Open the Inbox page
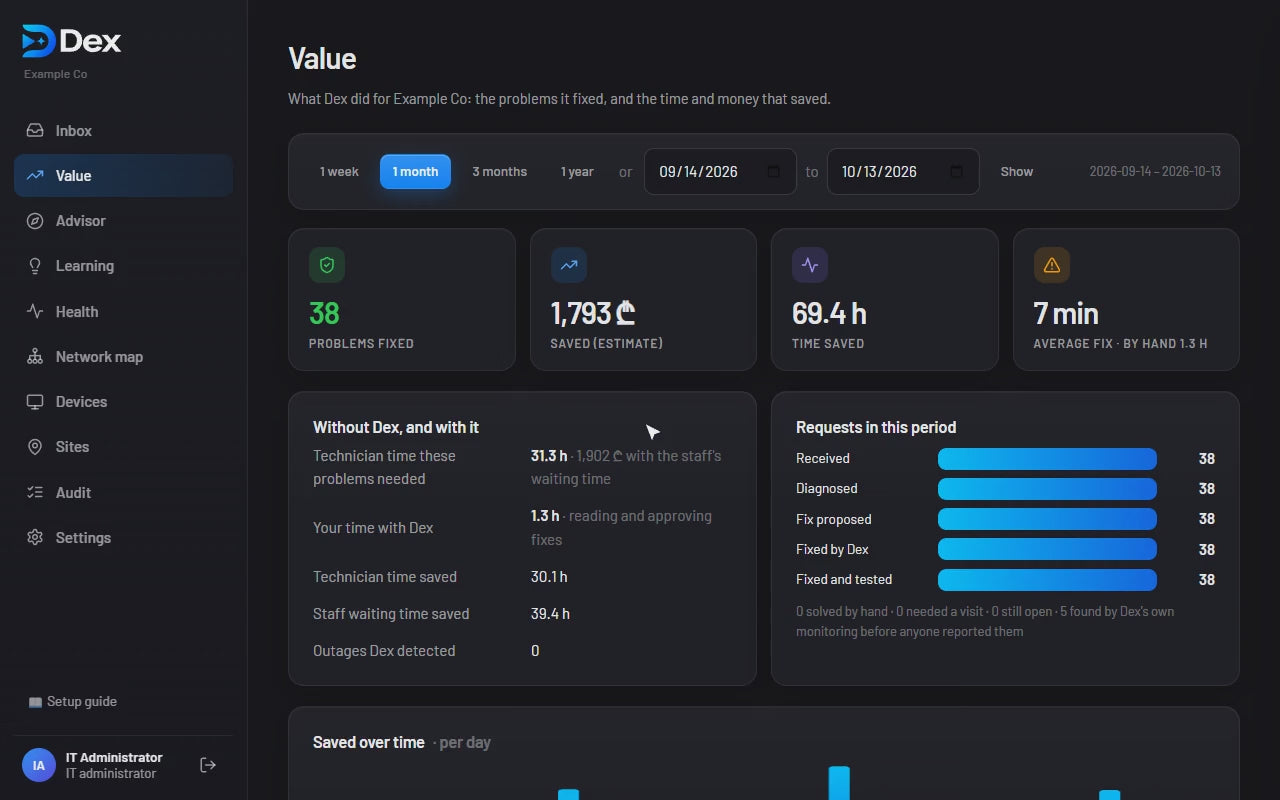This screenshot has height=800, width=1280. click(123, 131)
